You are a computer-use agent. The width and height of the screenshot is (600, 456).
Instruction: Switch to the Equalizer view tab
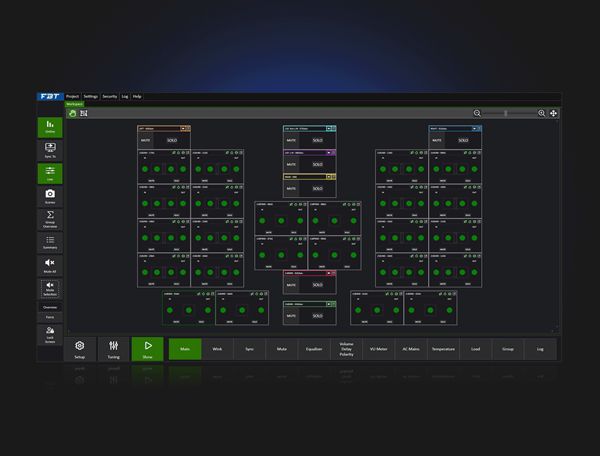[x=314, y=349]
